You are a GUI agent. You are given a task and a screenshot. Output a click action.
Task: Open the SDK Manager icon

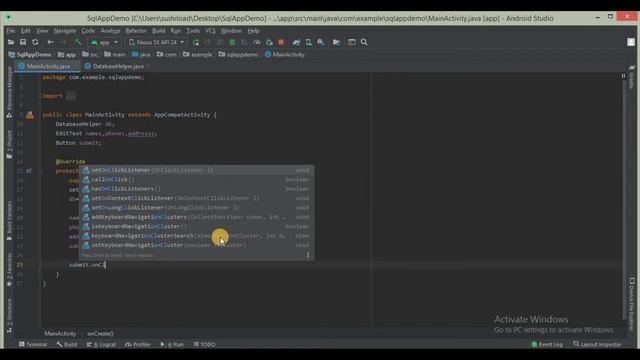coord(321,42)
